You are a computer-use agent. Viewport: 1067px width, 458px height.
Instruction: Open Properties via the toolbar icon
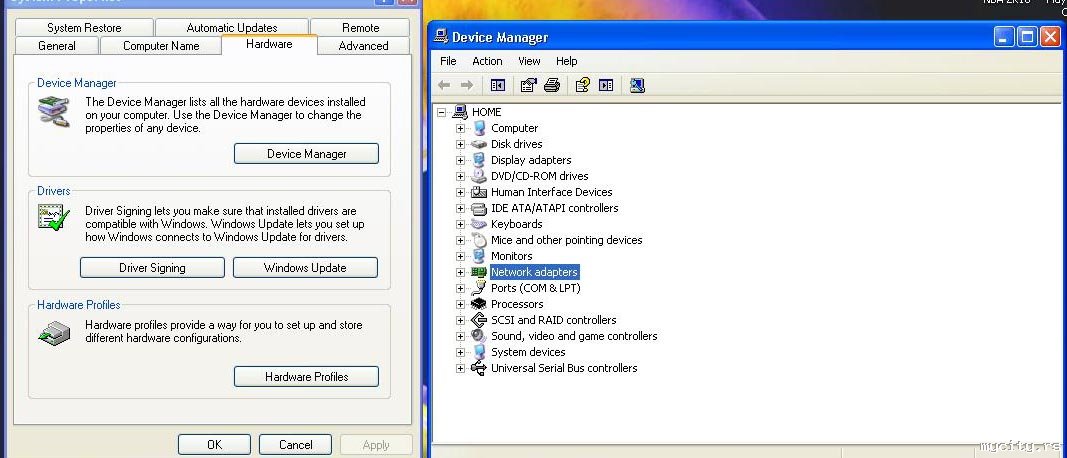[528, 85]
